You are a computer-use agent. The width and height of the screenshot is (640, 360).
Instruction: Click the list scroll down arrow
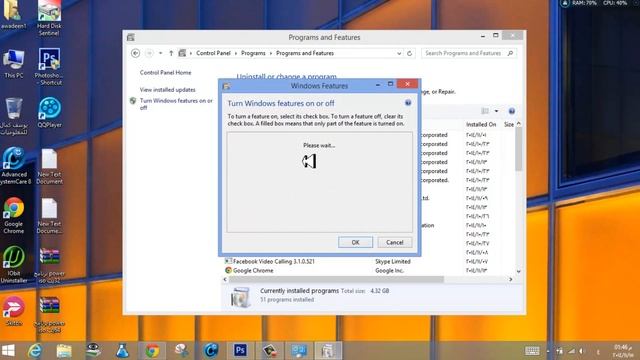518,271
